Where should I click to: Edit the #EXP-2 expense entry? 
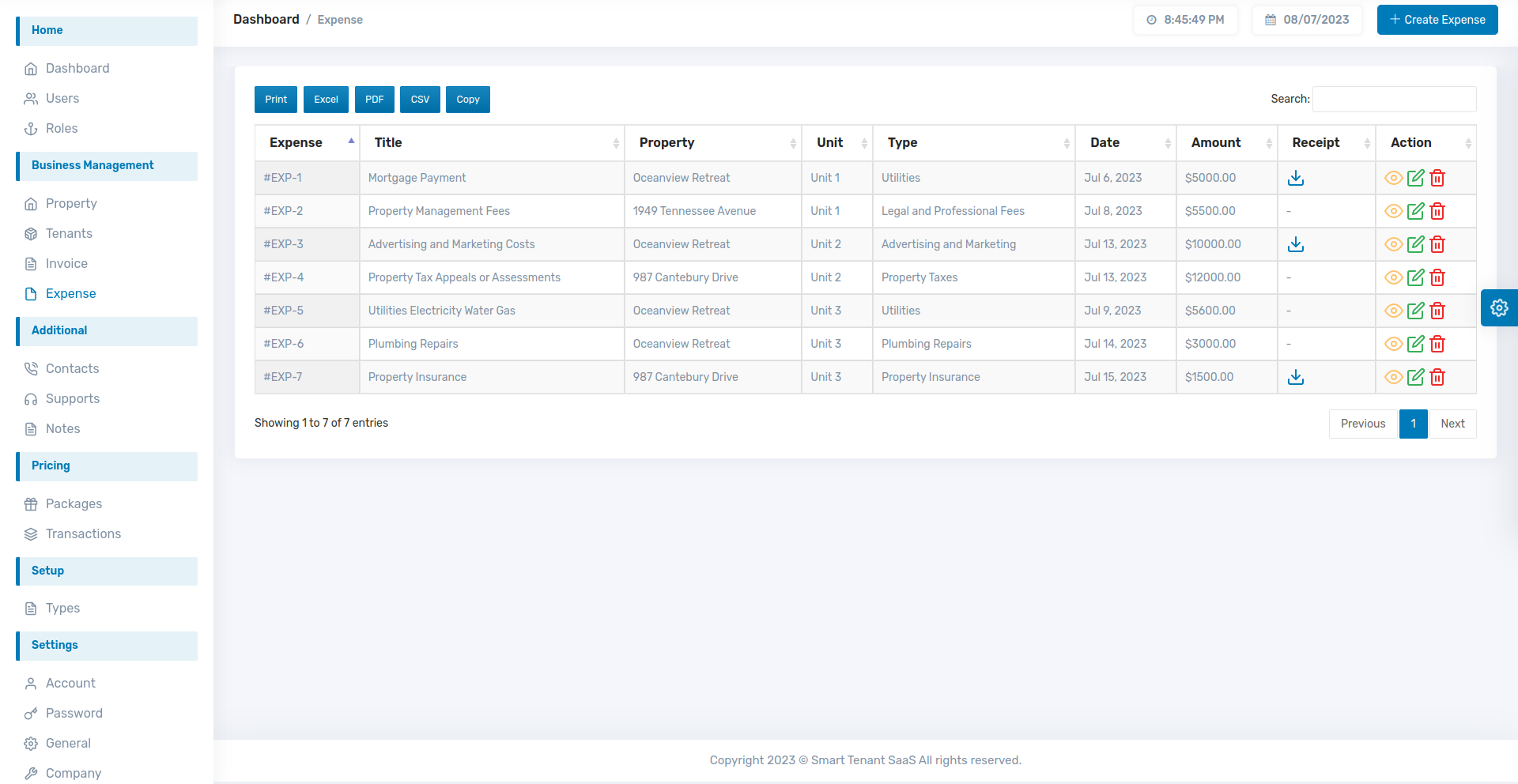pyautogui.click(x=1415, y=212)
